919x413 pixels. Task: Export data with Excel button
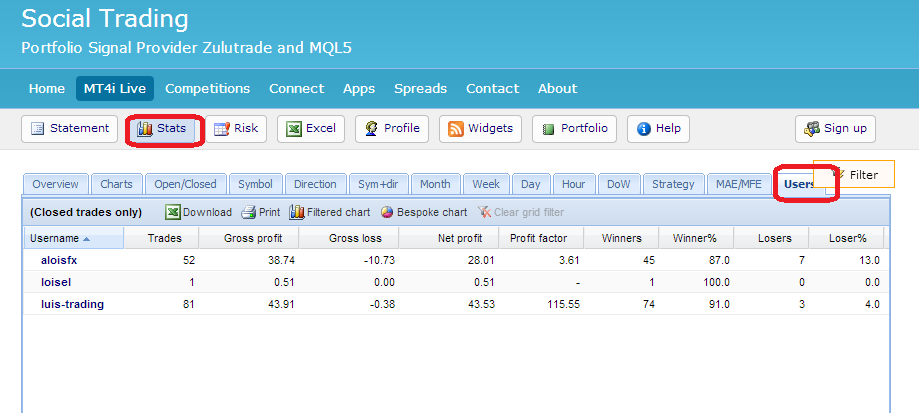click(x=311, y=129)
